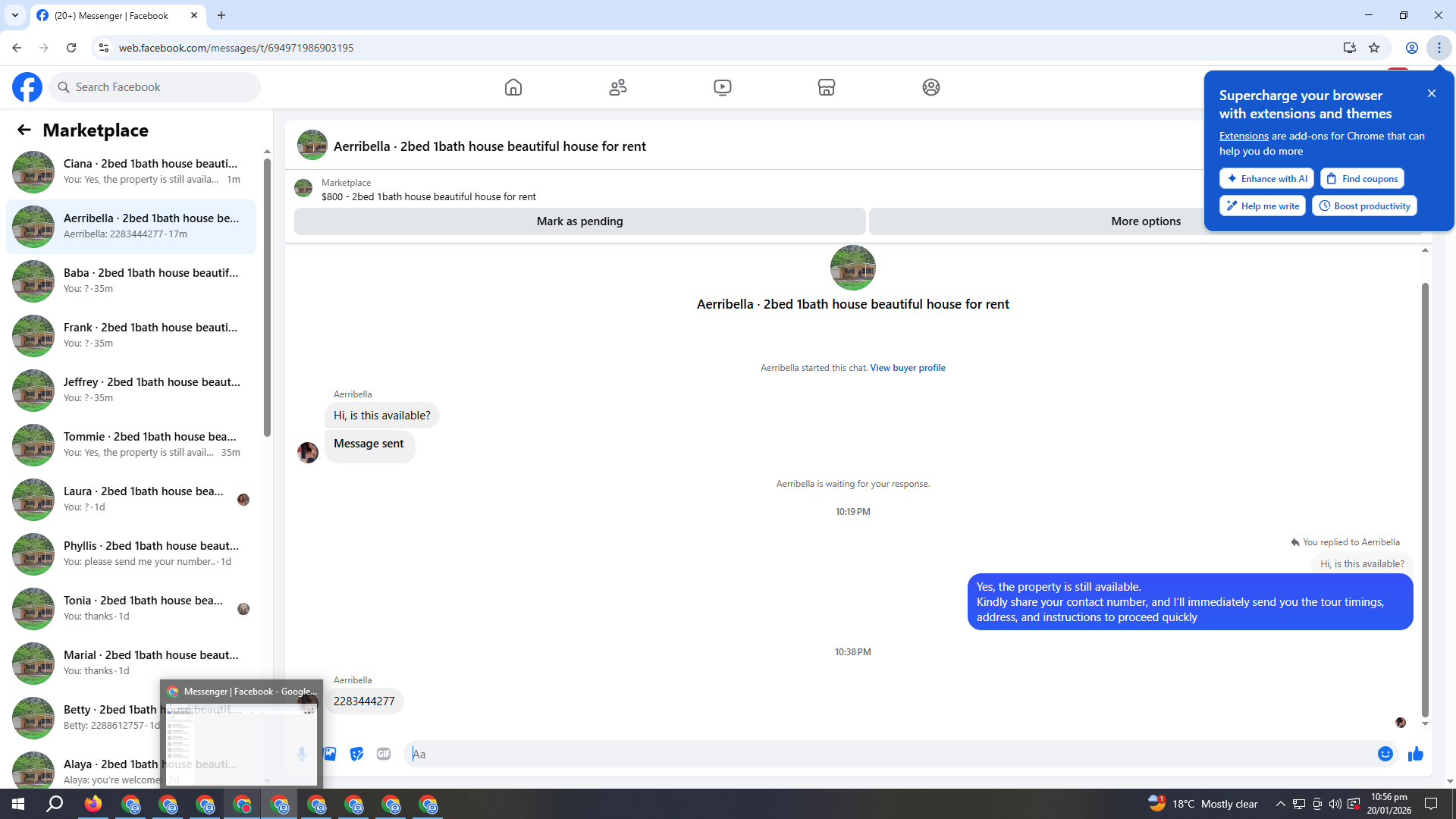1456x819 pixels.
Task: Click the browser address bar URL
Action: pos(236,48)
